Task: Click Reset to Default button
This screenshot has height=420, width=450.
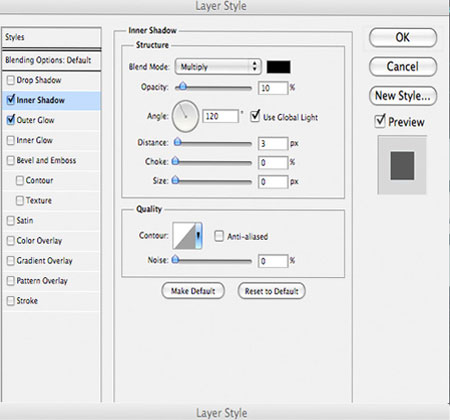Action: (271, 291)
